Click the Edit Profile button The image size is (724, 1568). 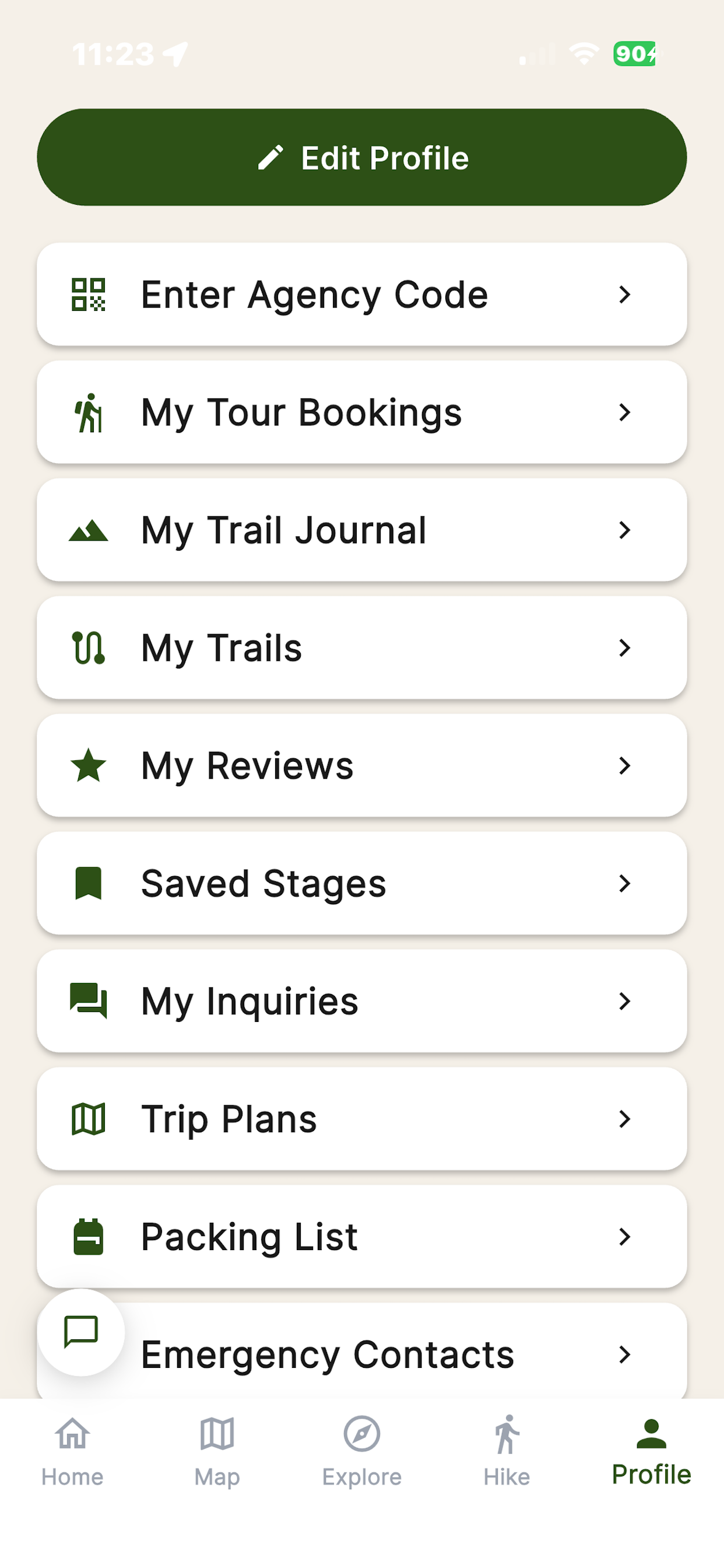362,157
